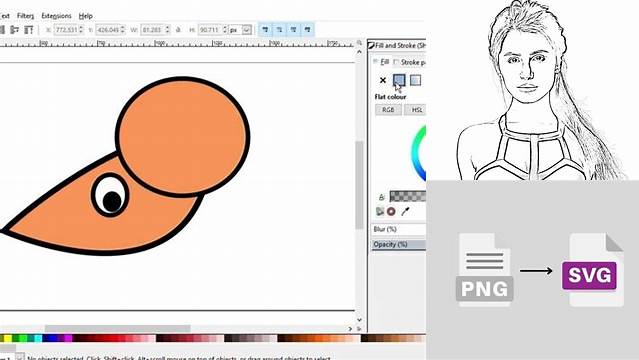
Task: Pick the yellow swatch in the palette
Action: click(x=8, y=338)
